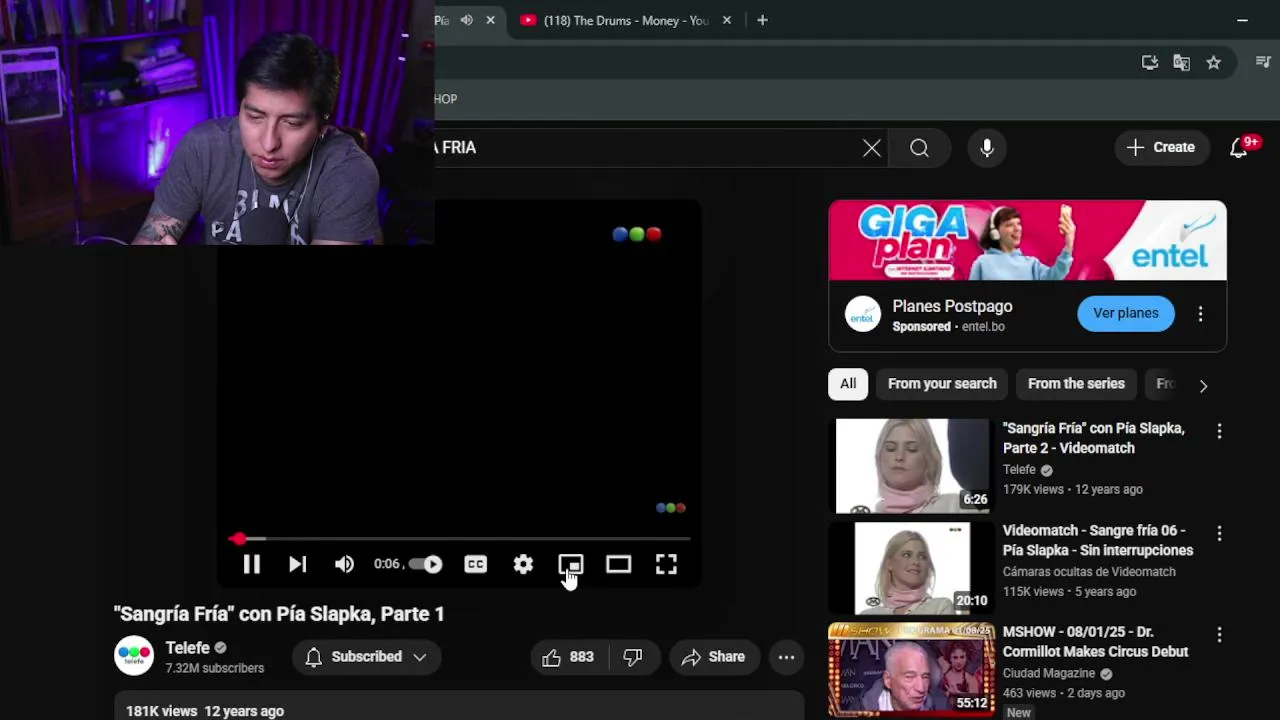Open Sangría Fría Parte 2 thumbnail
1280x720 pixels.
coord(912,466)
